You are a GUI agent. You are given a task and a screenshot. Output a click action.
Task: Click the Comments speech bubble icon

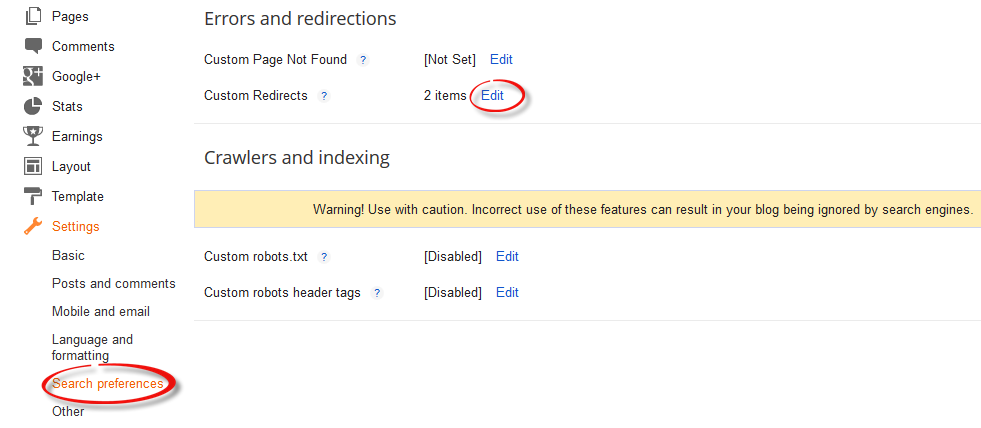tap(33, 46)
